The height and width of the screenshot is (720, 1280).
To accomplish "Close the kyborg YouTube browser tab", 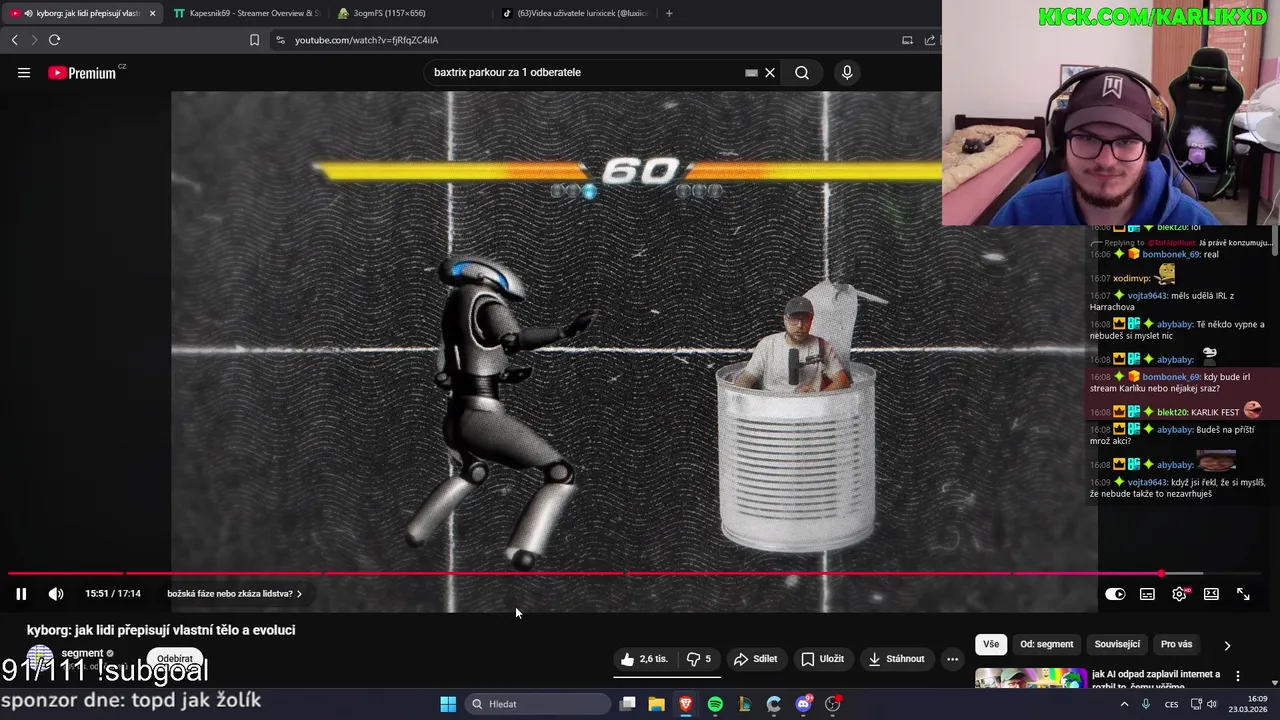I will click(152, 13).
